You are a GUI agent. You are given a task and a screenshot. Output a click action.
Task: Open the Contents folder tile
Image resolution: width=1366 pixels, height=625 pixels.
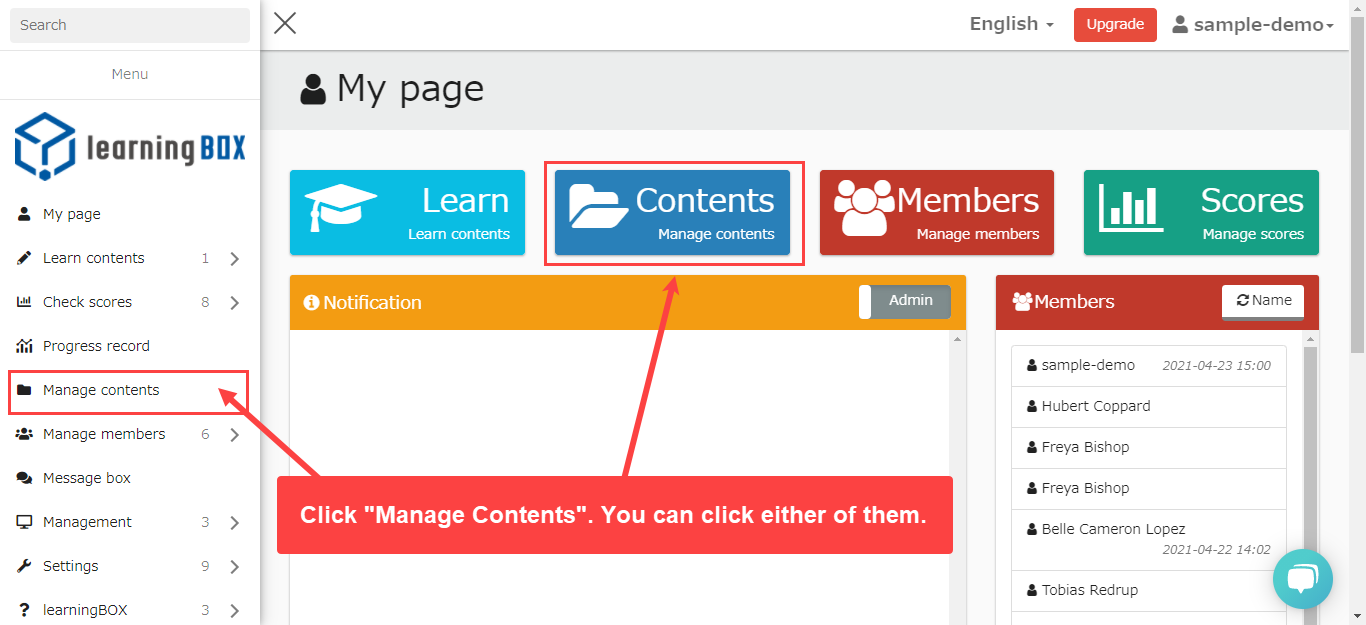(x=672, y=212)
